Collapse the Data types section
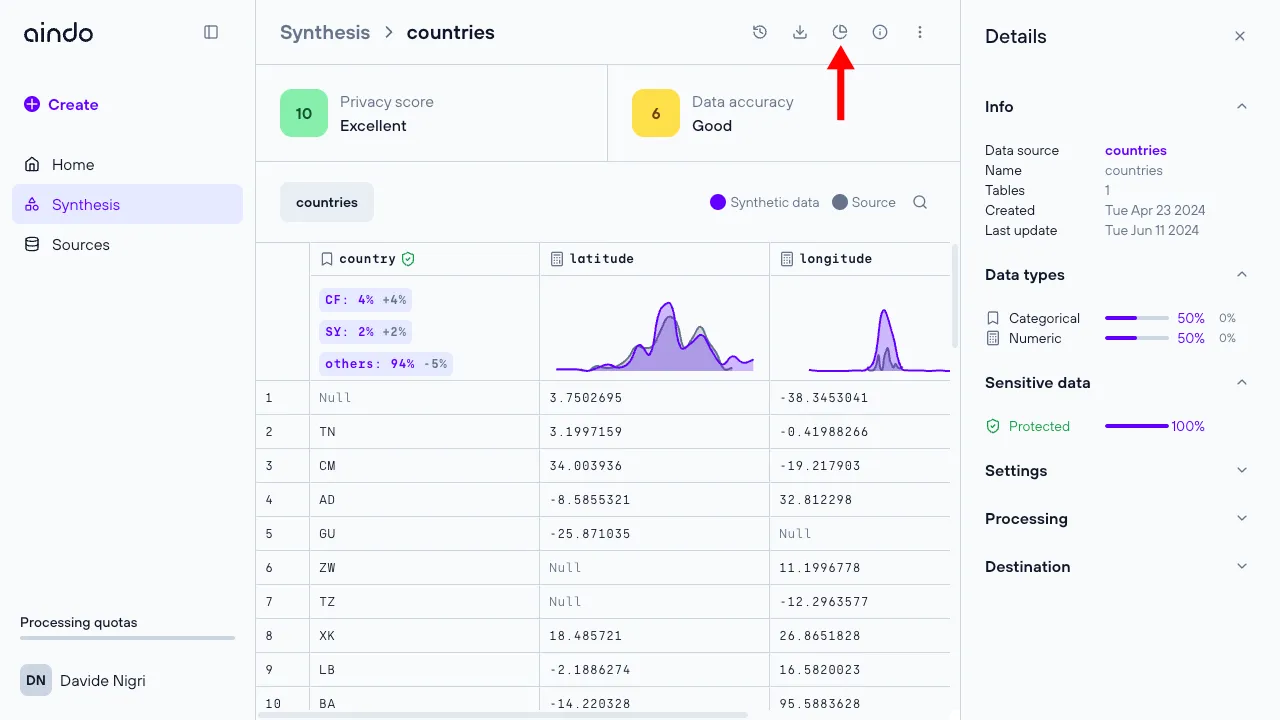The height and width of the screenshot is (720, 1280). click(1242, 274)
